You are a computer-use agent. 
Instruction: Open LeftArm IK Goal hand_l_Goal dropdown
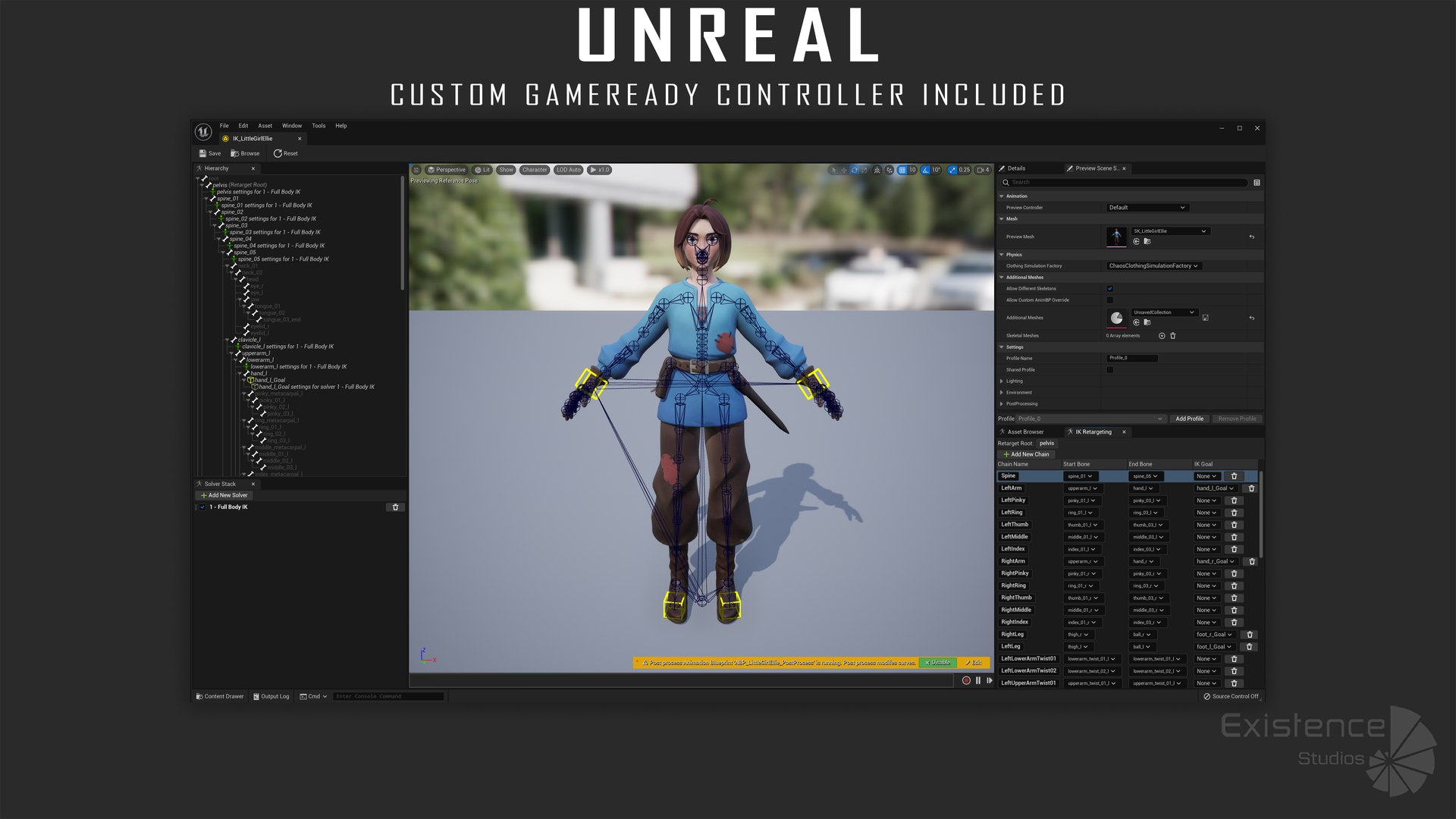(1215, 488)
